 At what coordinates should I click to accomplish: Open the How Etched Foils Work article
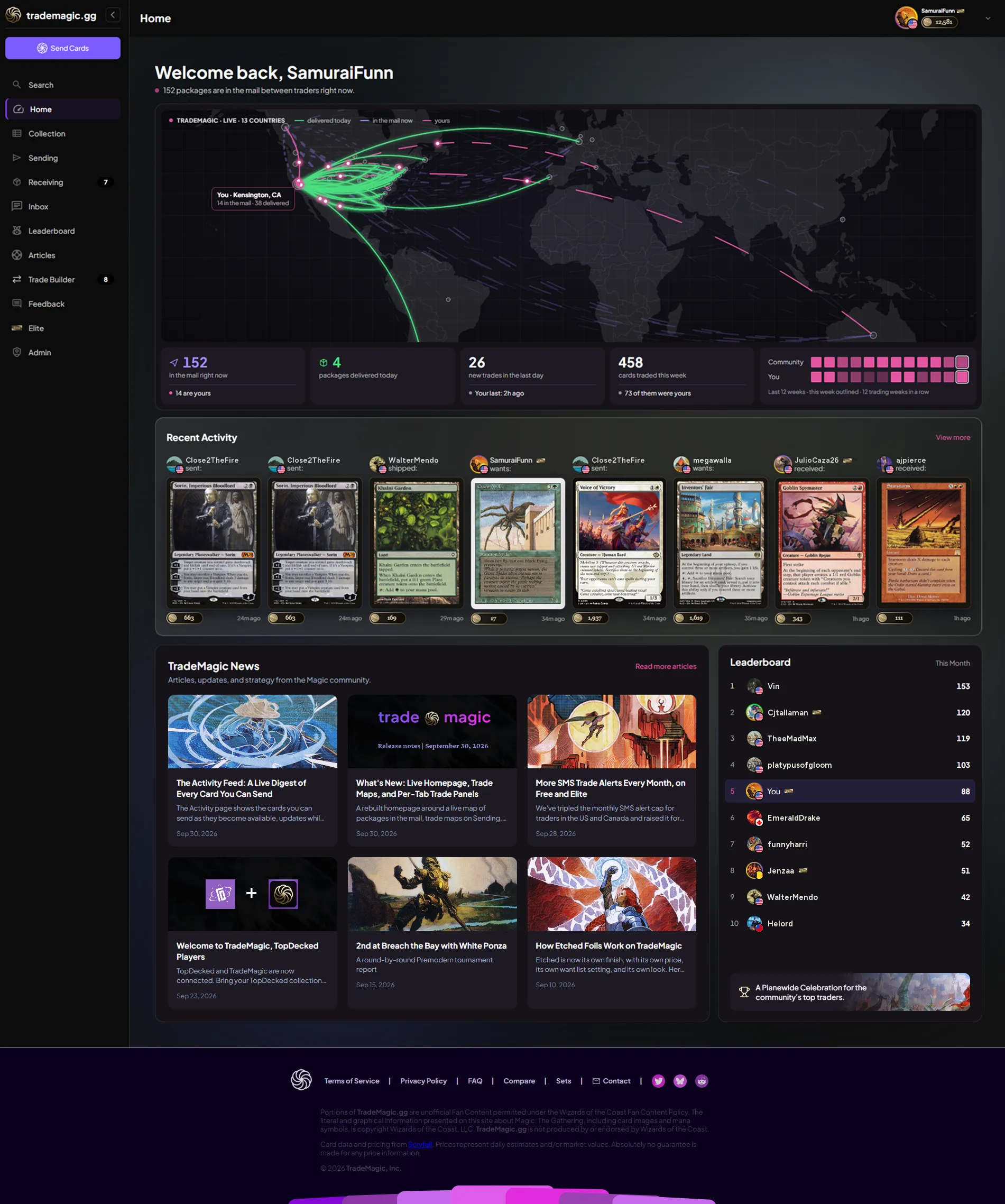click(612, 932)
